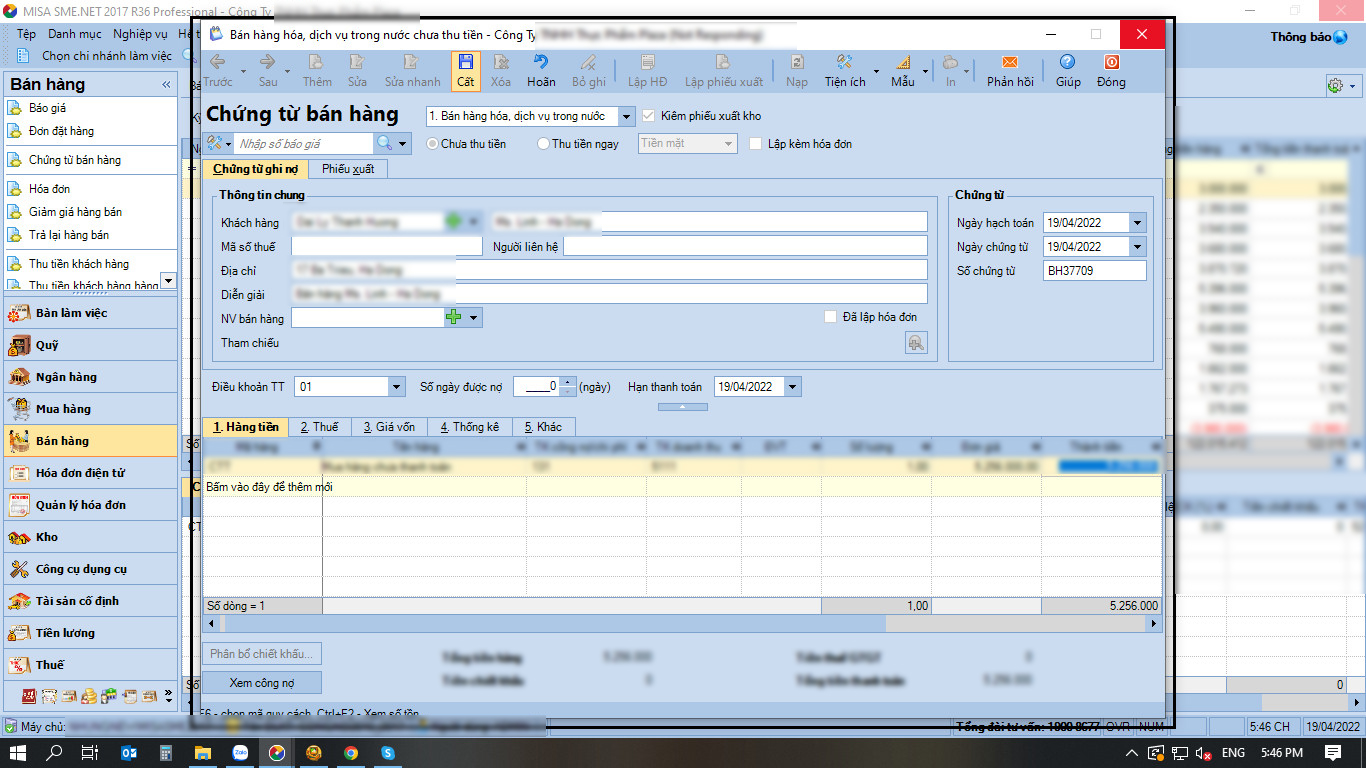Open the Danh mục menu
The image size is (1366, 768).
pos(75,34)
